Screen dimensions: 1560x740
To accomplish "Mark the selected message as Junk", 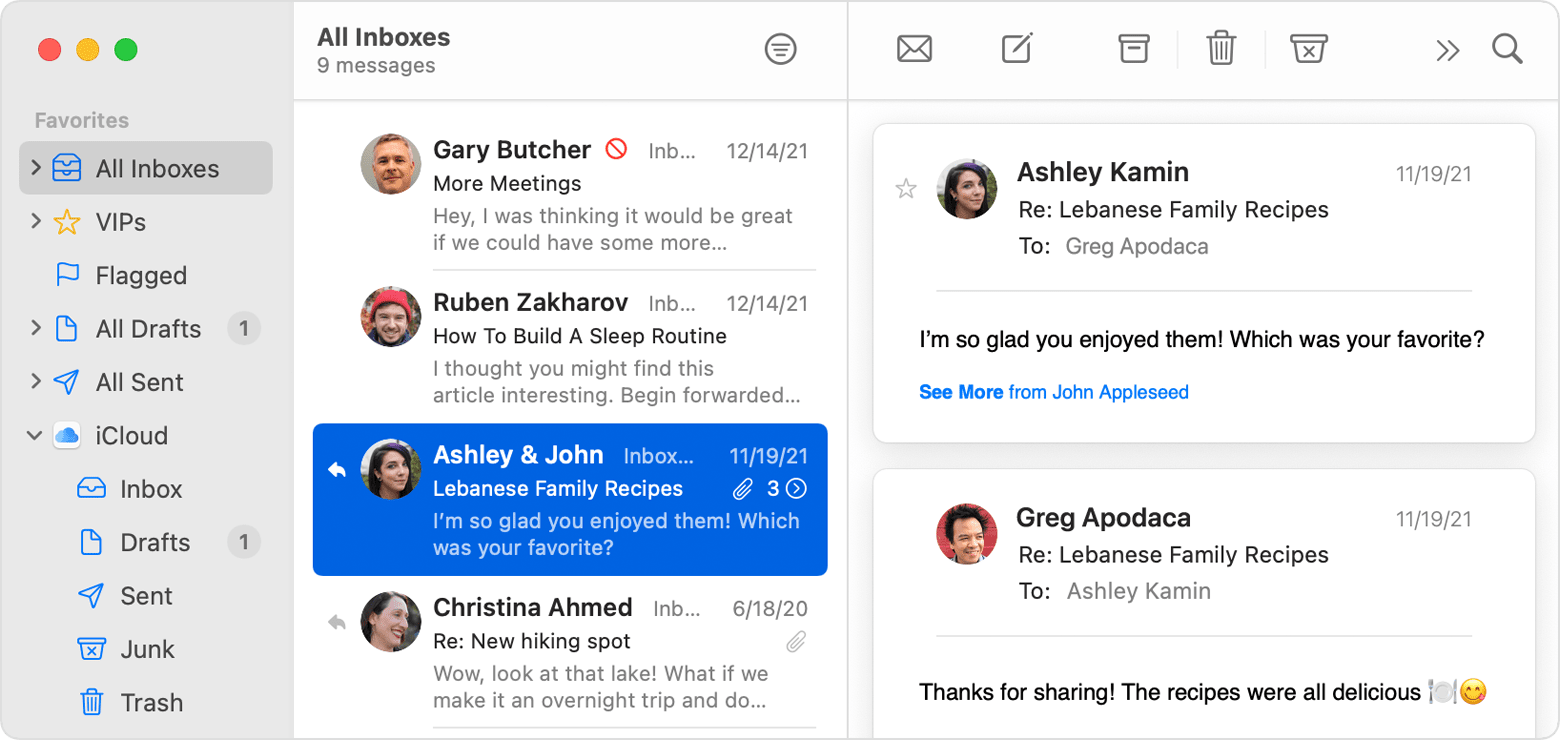I will tap(1308, 48).
